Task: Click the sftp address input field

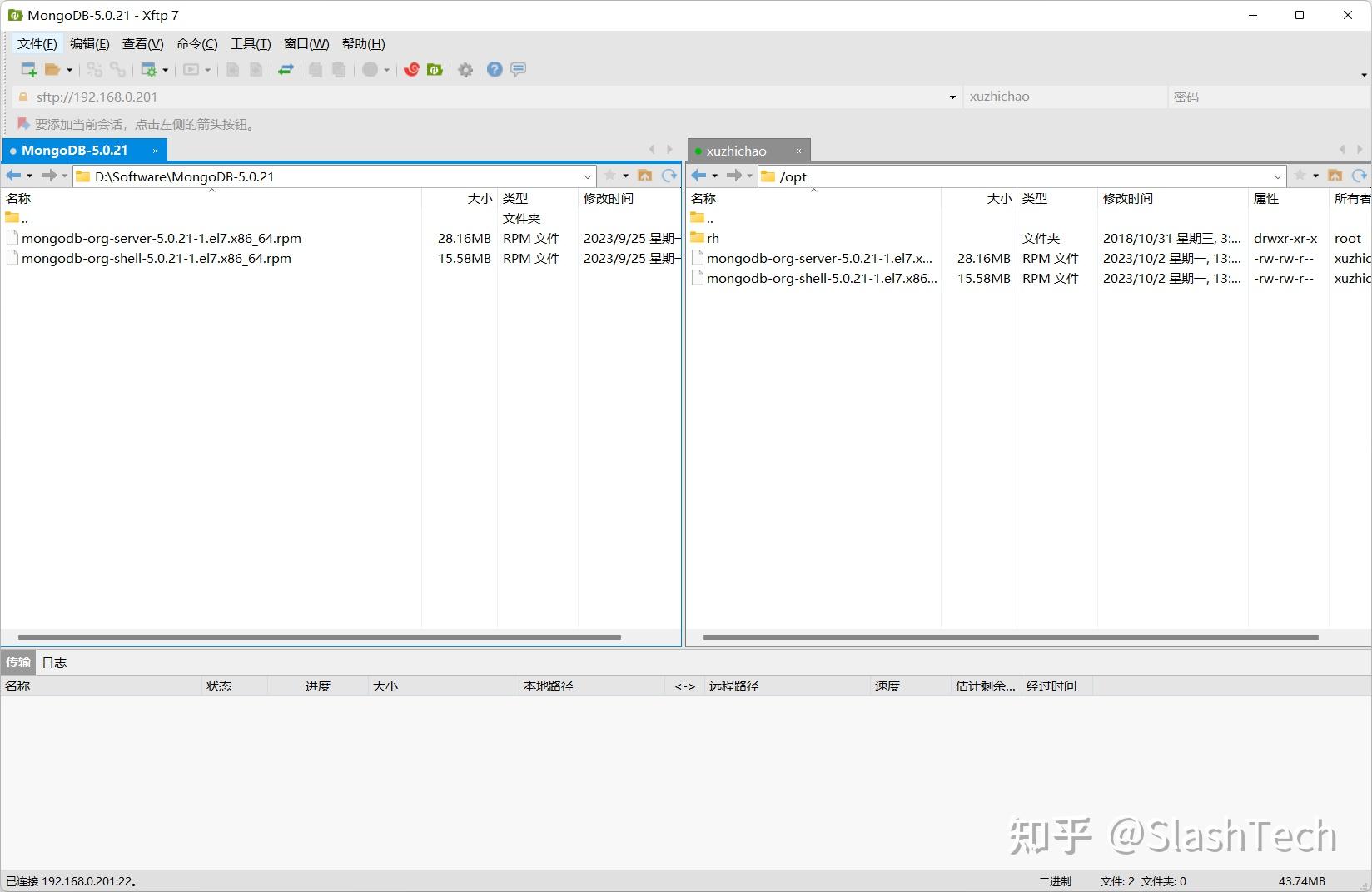Action: click(416, 97)
